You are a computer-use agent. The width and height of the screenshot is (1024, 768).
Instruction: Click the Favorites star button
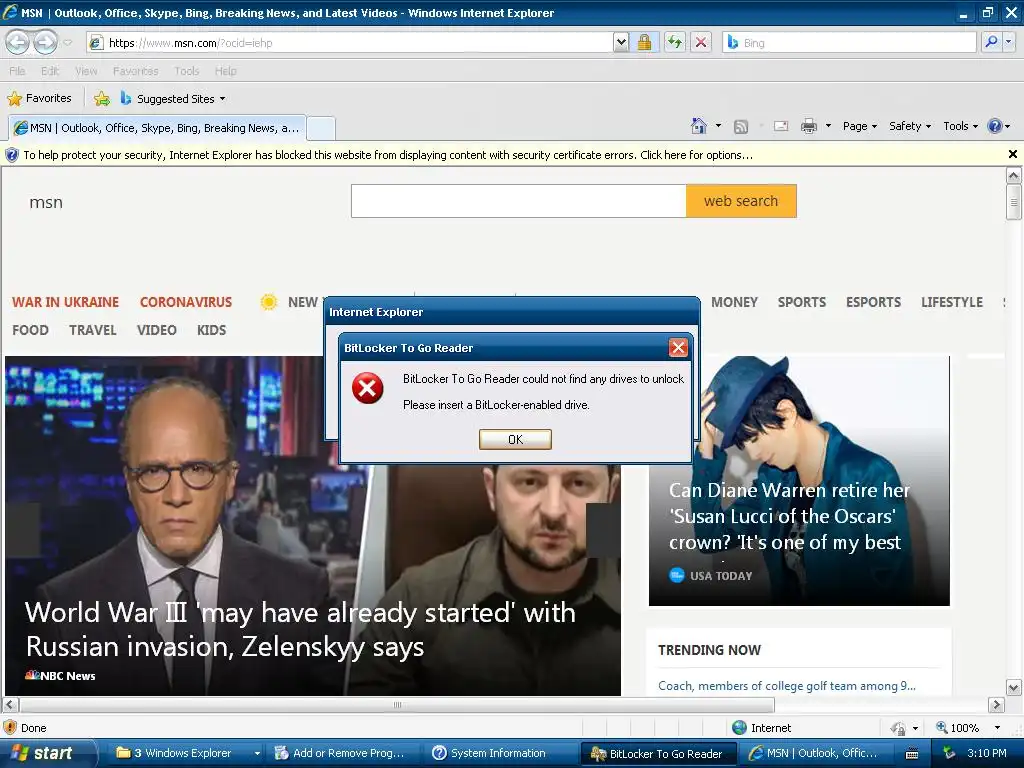(39, 99)
